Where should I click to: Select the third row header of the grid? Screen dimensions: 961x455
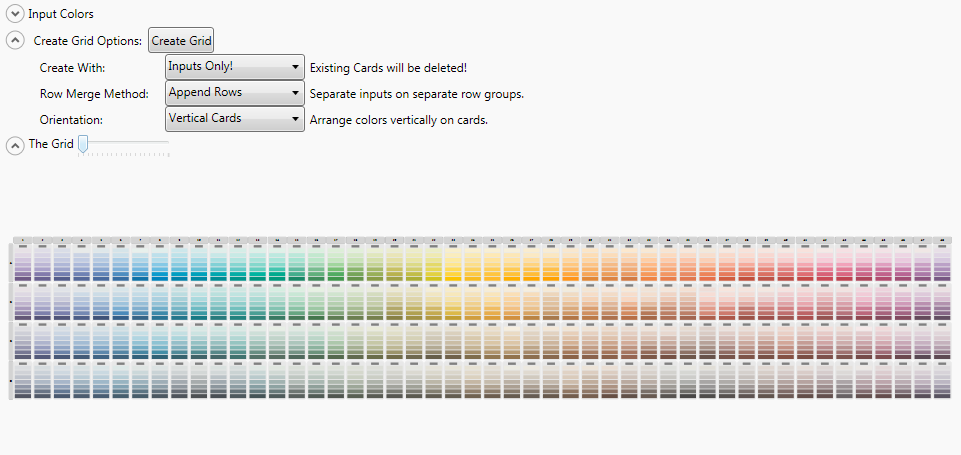pyautogui.click(x=10, y=340)
